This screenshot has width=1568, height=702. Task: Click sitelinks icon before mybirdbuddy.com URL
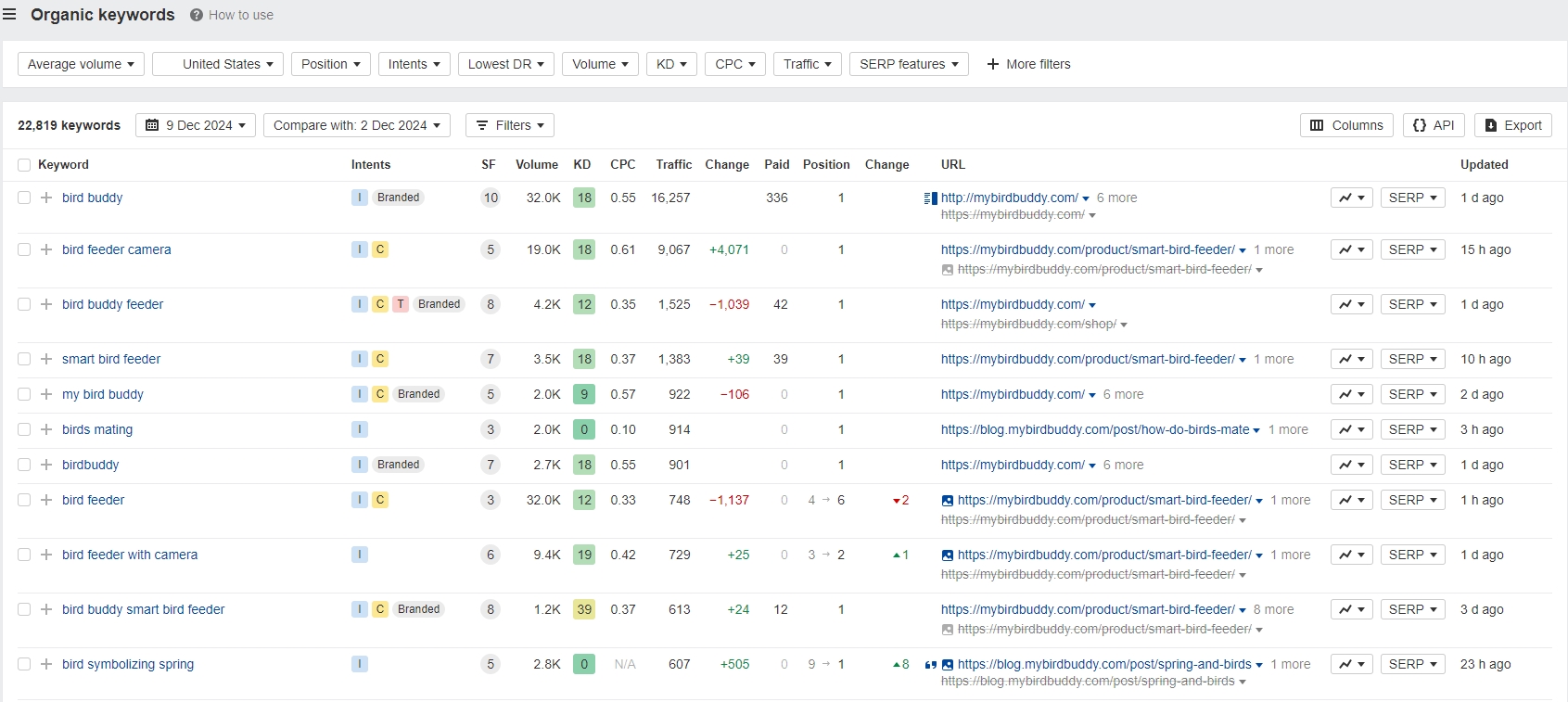click(x=931, y=198)
